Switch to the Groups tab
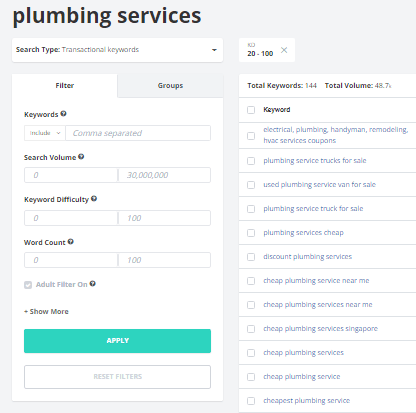The height and width of the screenshot is (413, 416). coord(170,86)
